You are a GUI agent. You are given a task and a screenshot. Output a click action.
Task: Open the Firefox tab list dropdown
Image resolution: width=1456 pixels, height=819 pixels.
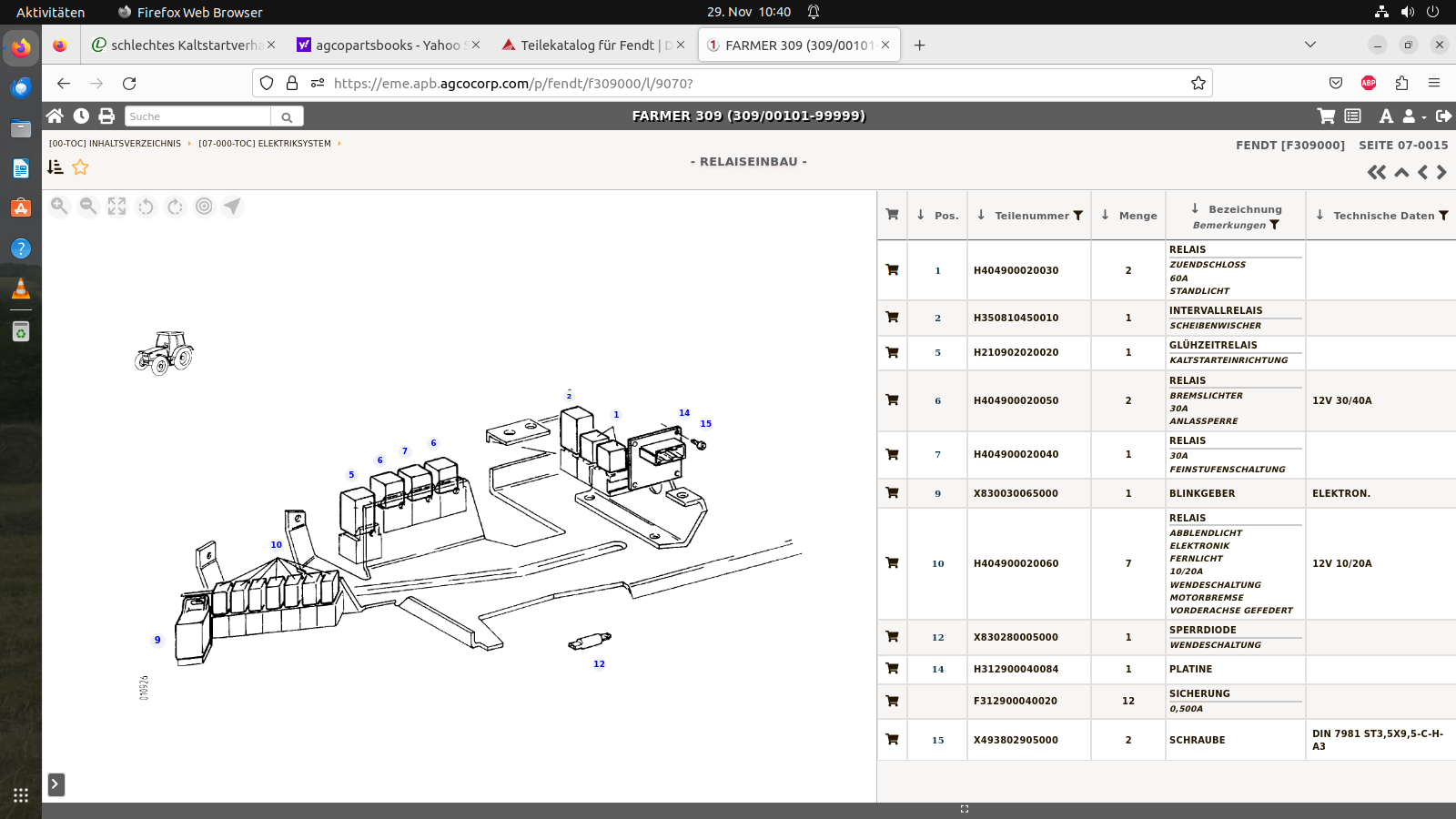[x=1310, y=45]
